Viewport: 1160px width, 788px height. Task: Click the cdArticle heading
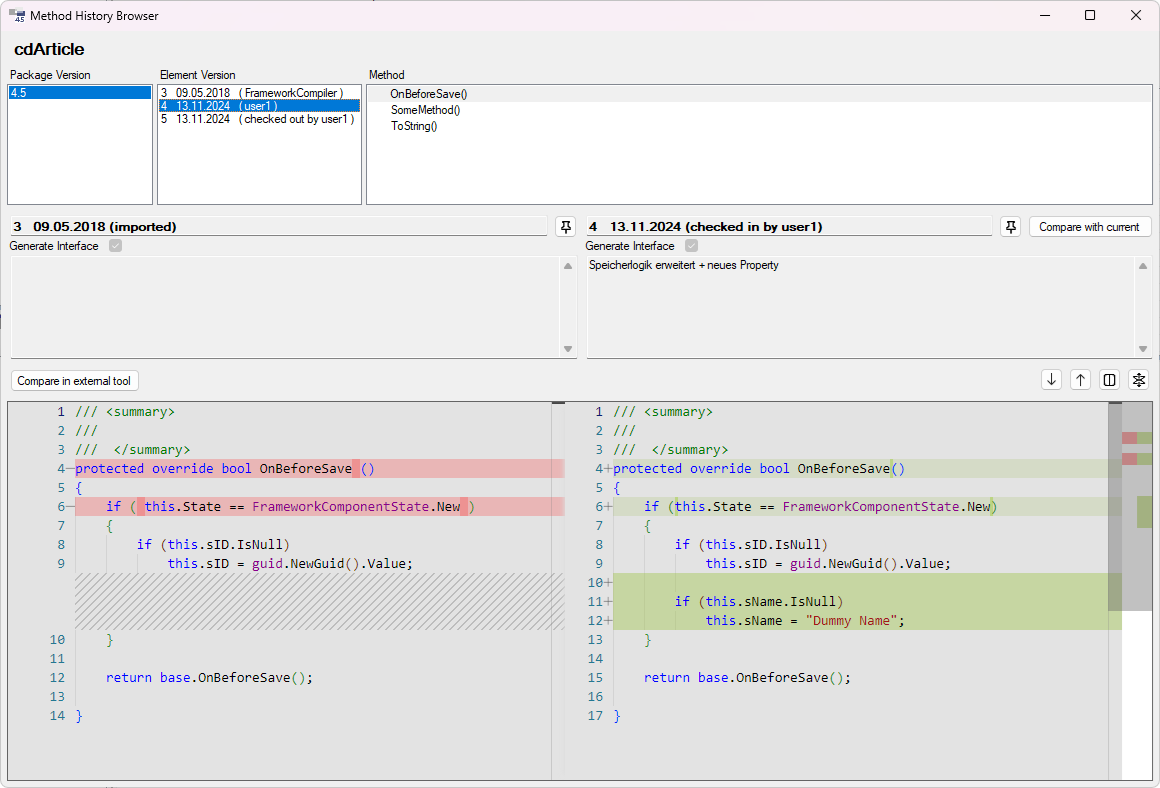pyautogui.click(x=49, y=49)
